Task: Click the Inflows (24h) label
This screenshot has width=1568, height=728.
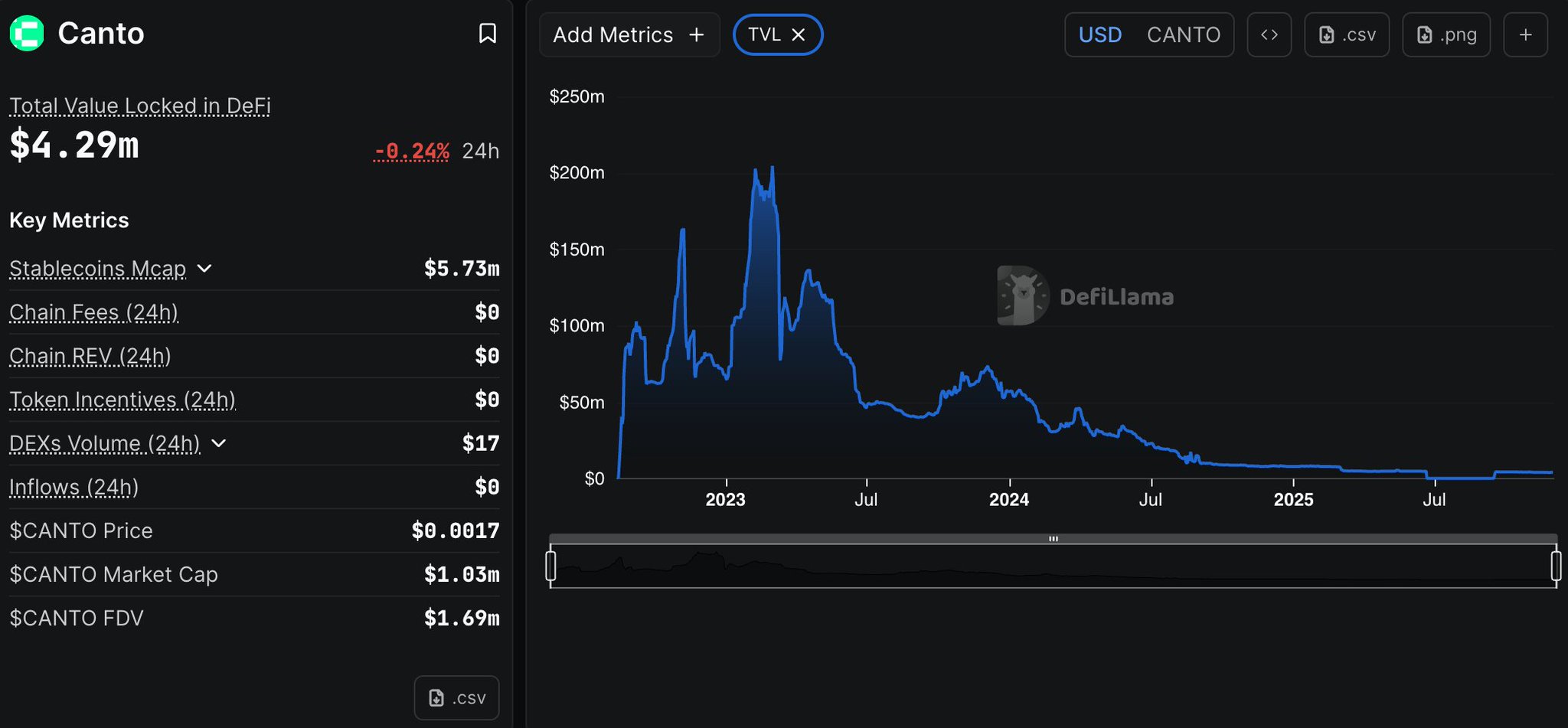Action: (73, 487)
